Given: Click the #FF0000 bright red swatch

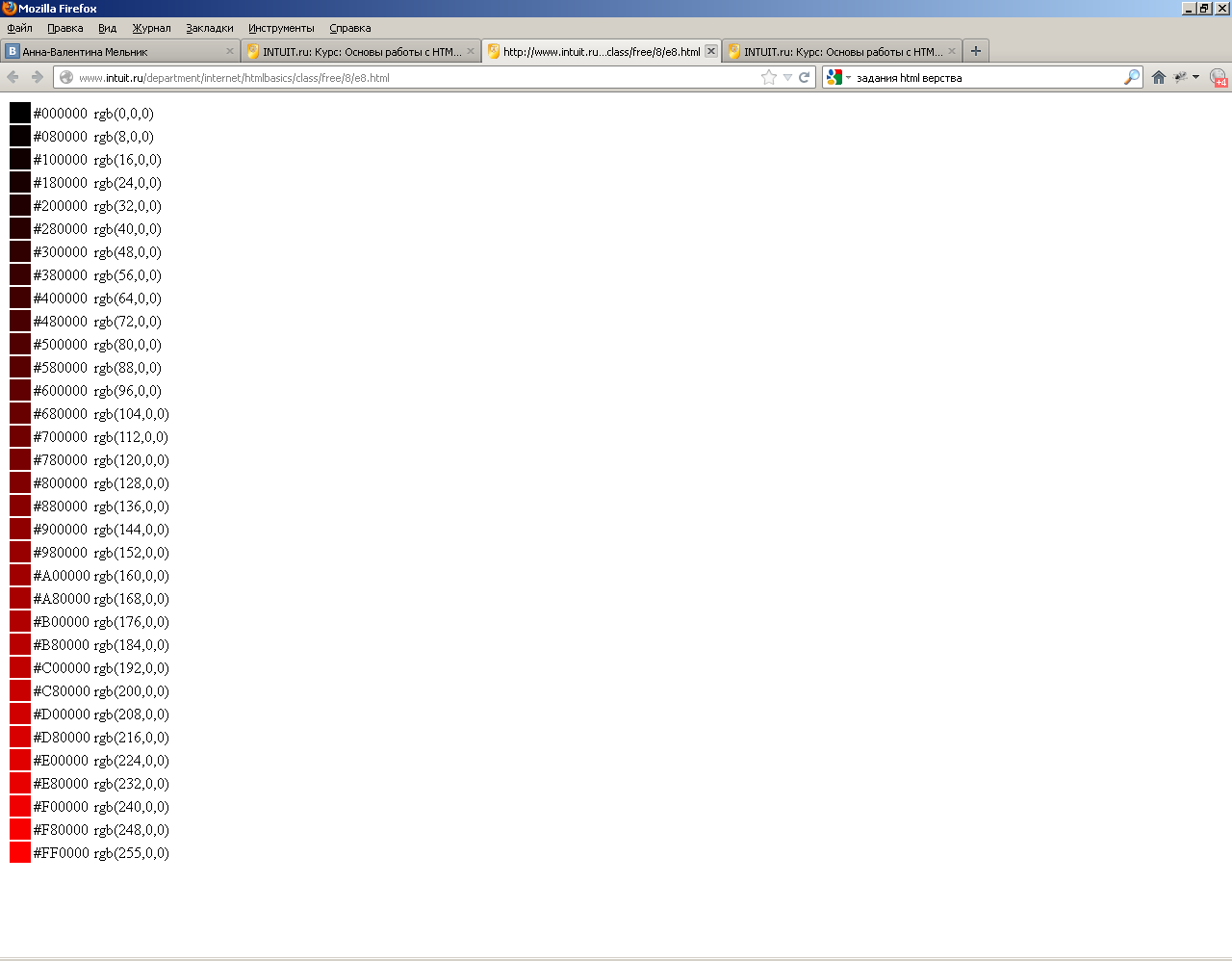Looking at the screenshot, I should pyautogui.click(x=20, y=853).
